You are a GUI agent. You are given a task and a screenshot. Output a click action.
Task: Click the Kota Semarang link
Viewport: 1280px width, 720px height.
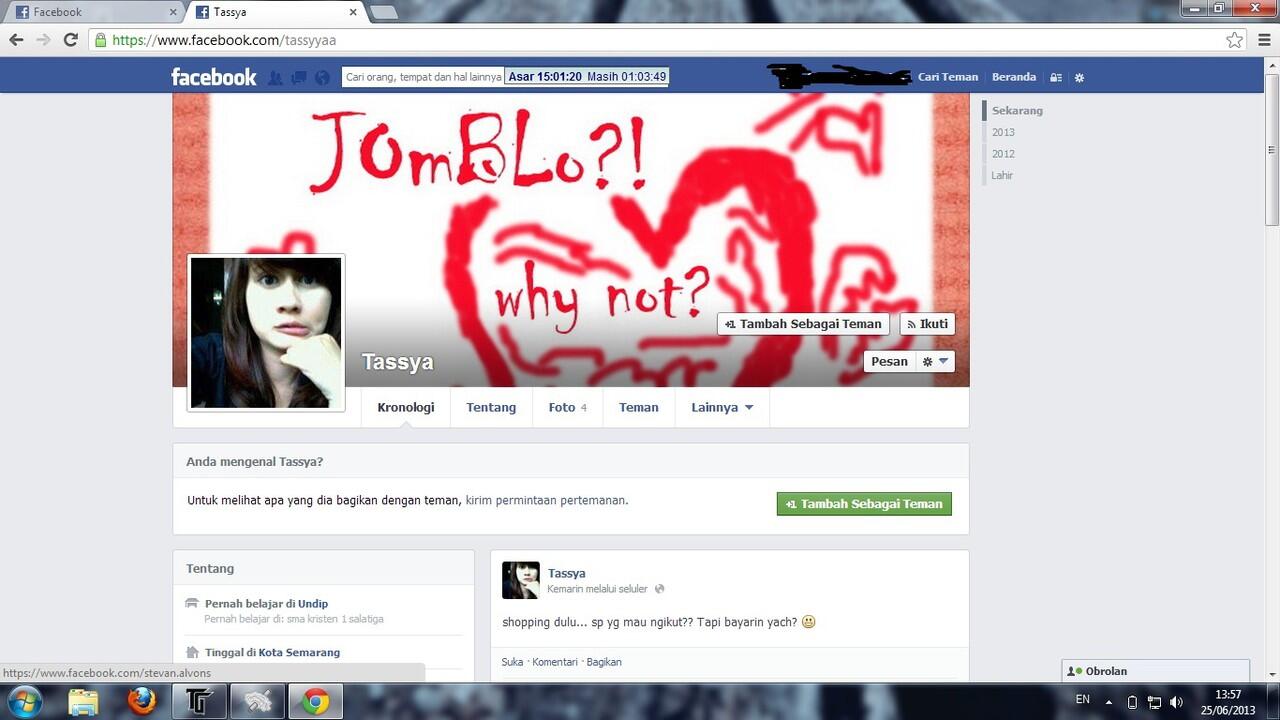(300, 652)
